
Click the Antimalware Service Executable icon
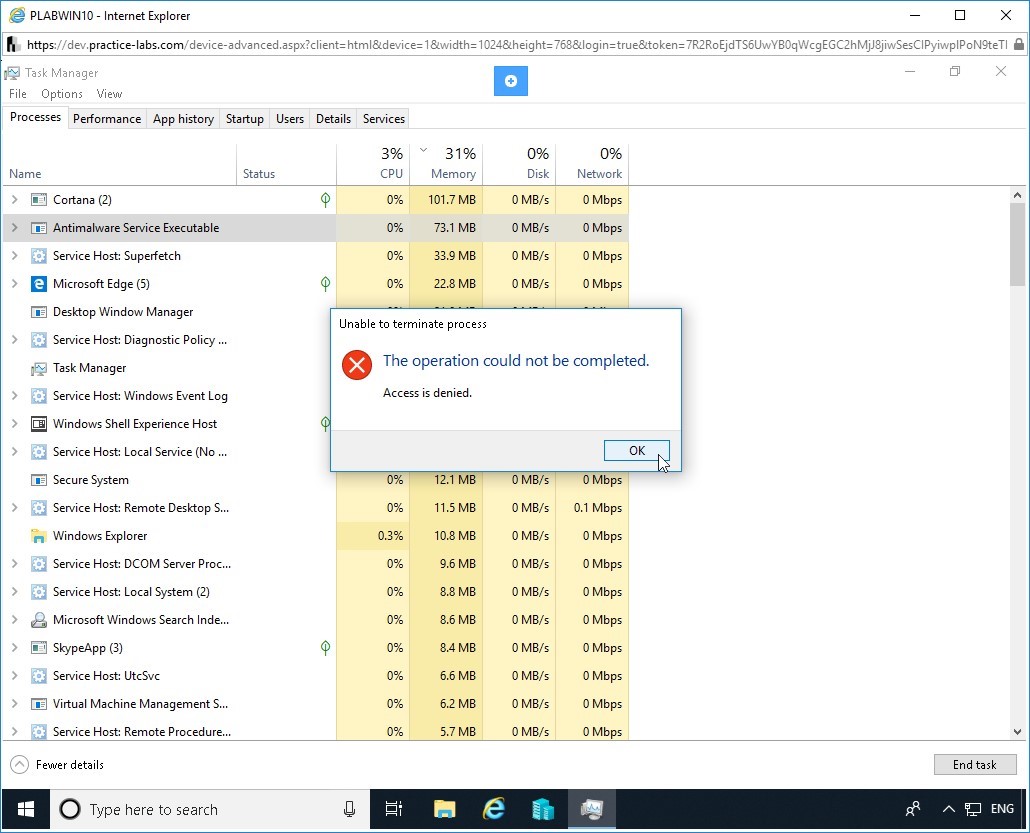[39, 228]
